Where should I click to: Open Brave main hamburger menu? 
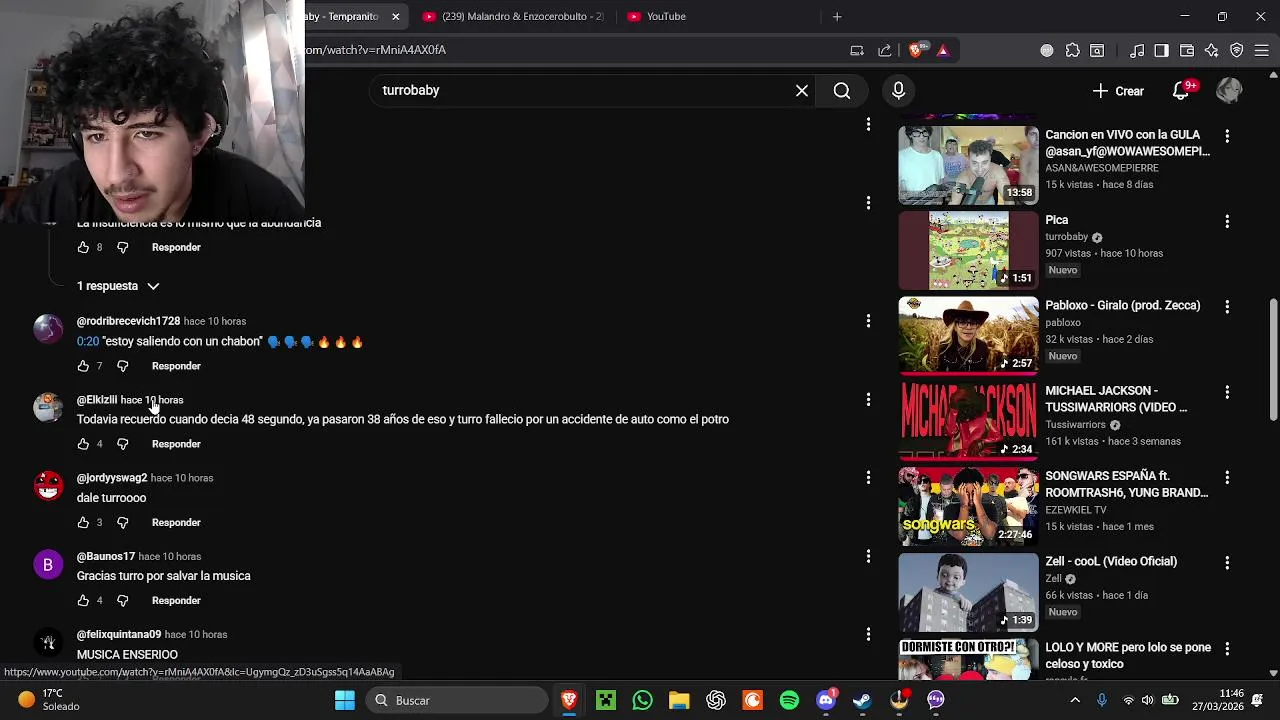pyautogui.click(x=1262, y=50)
